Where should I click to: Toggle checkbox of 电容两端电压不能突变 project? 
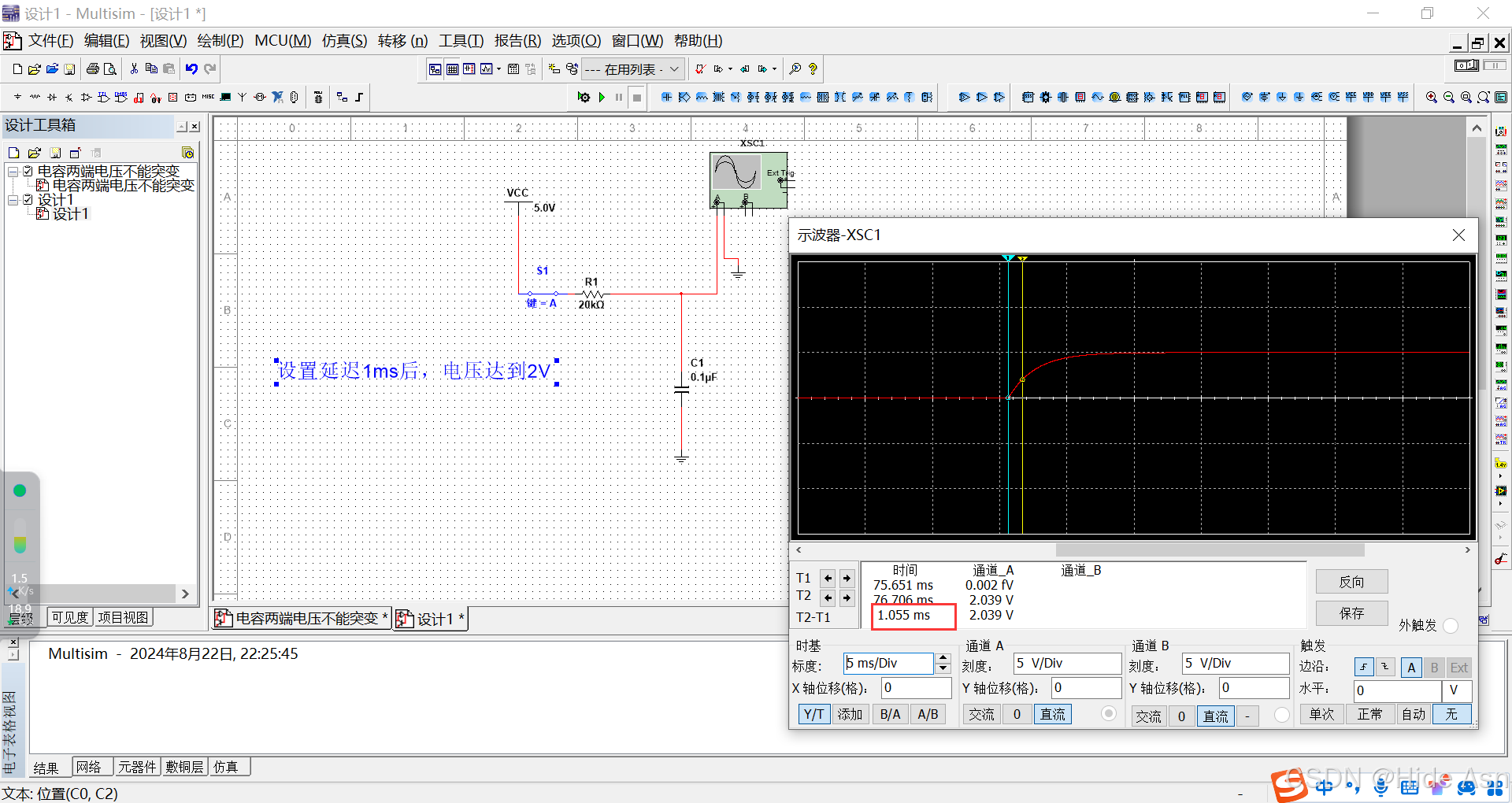point(28,171)
